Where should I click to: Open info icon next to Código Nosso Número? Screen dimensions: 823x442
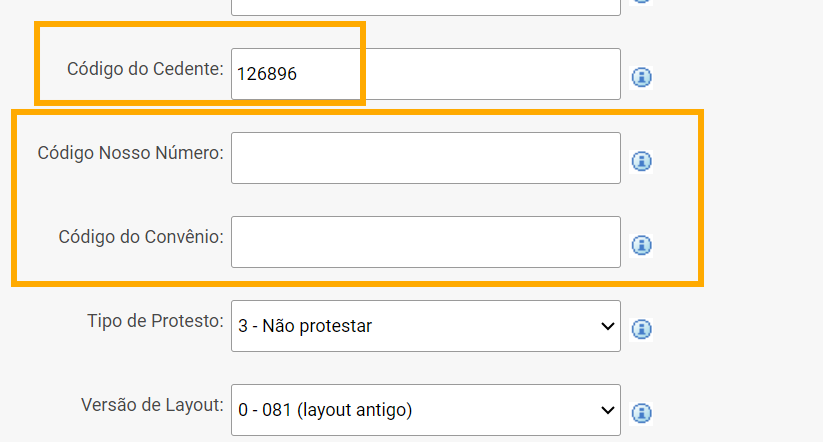(641, 161)
